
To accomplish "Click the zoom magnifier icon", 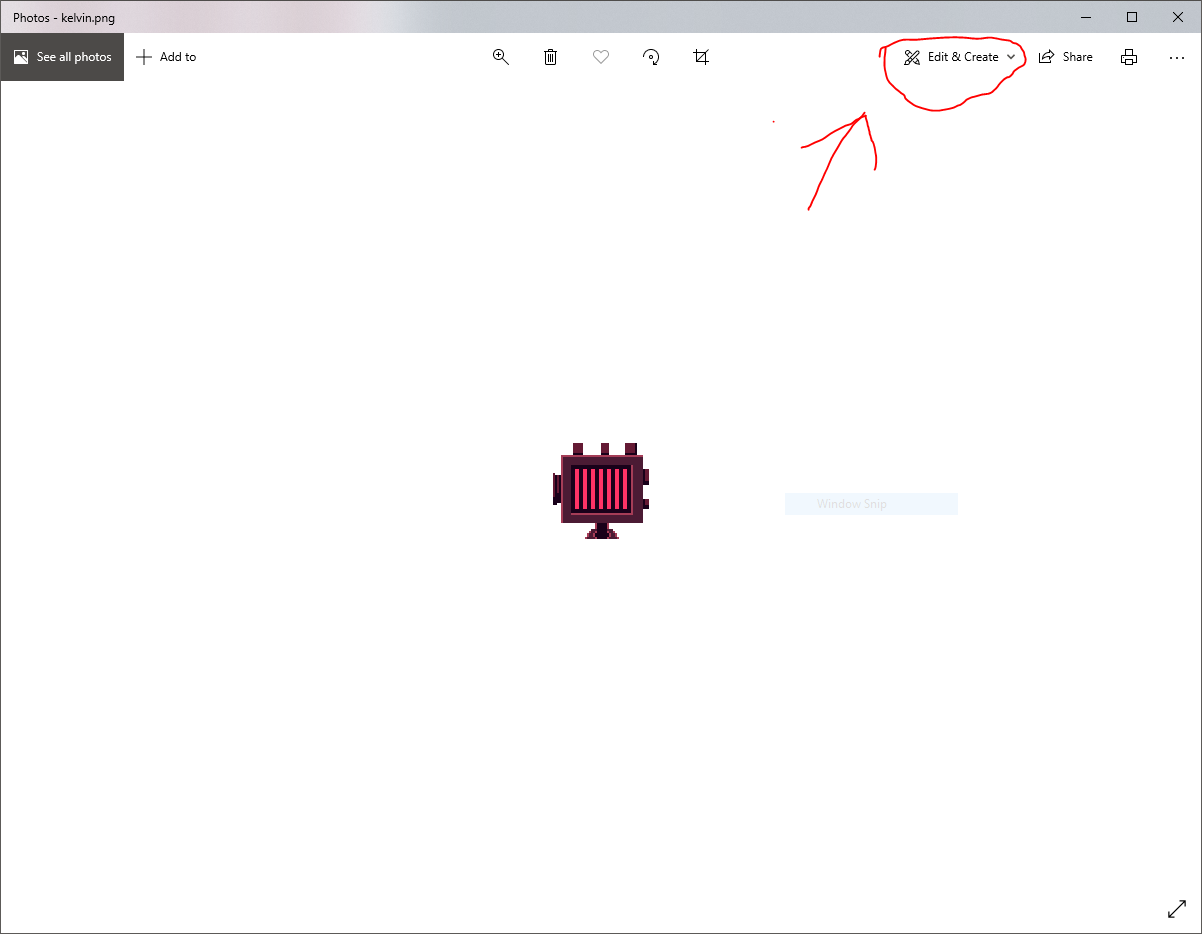I will coord(501,57).
